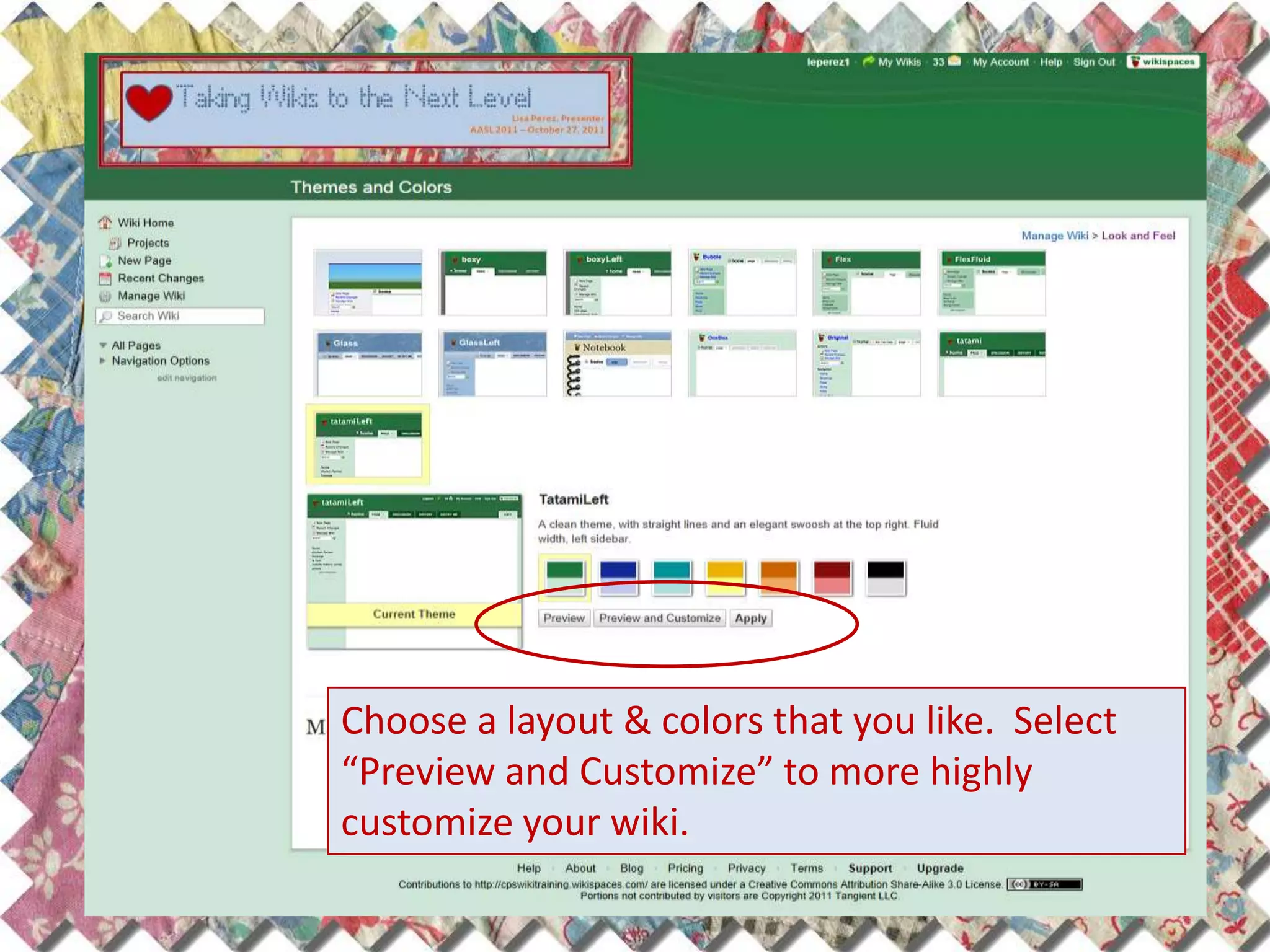The height and width of the screenshot is (952, 1270).
Task: Open the messages envelope icon next to 33
Action: tap(954, 61)
